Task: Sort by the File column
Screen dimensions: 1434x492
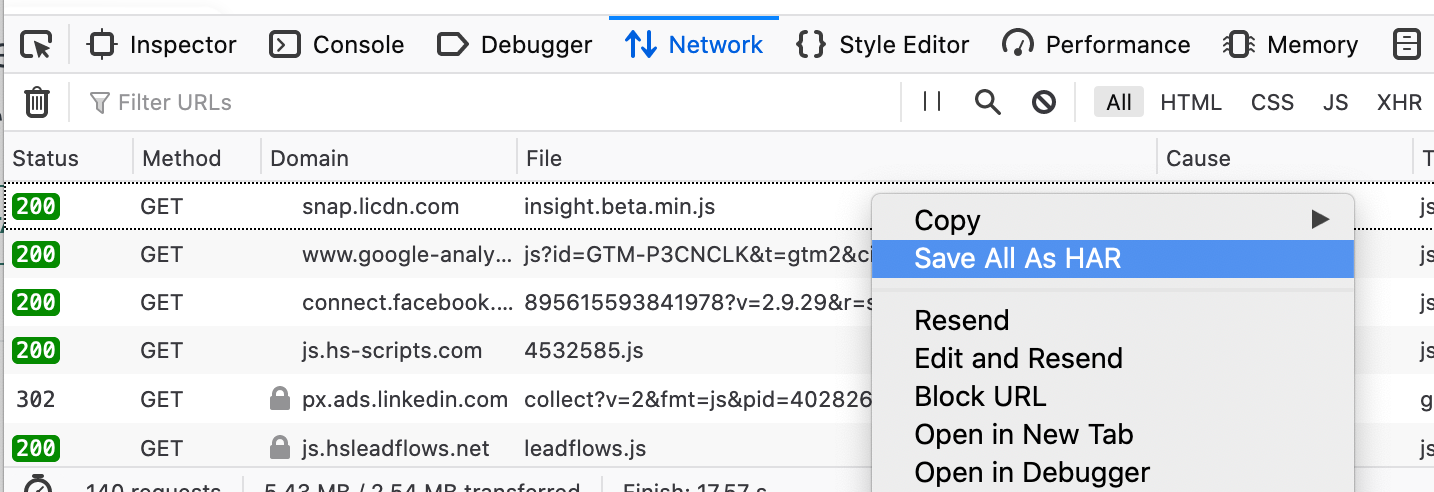Action: (837, 158)
